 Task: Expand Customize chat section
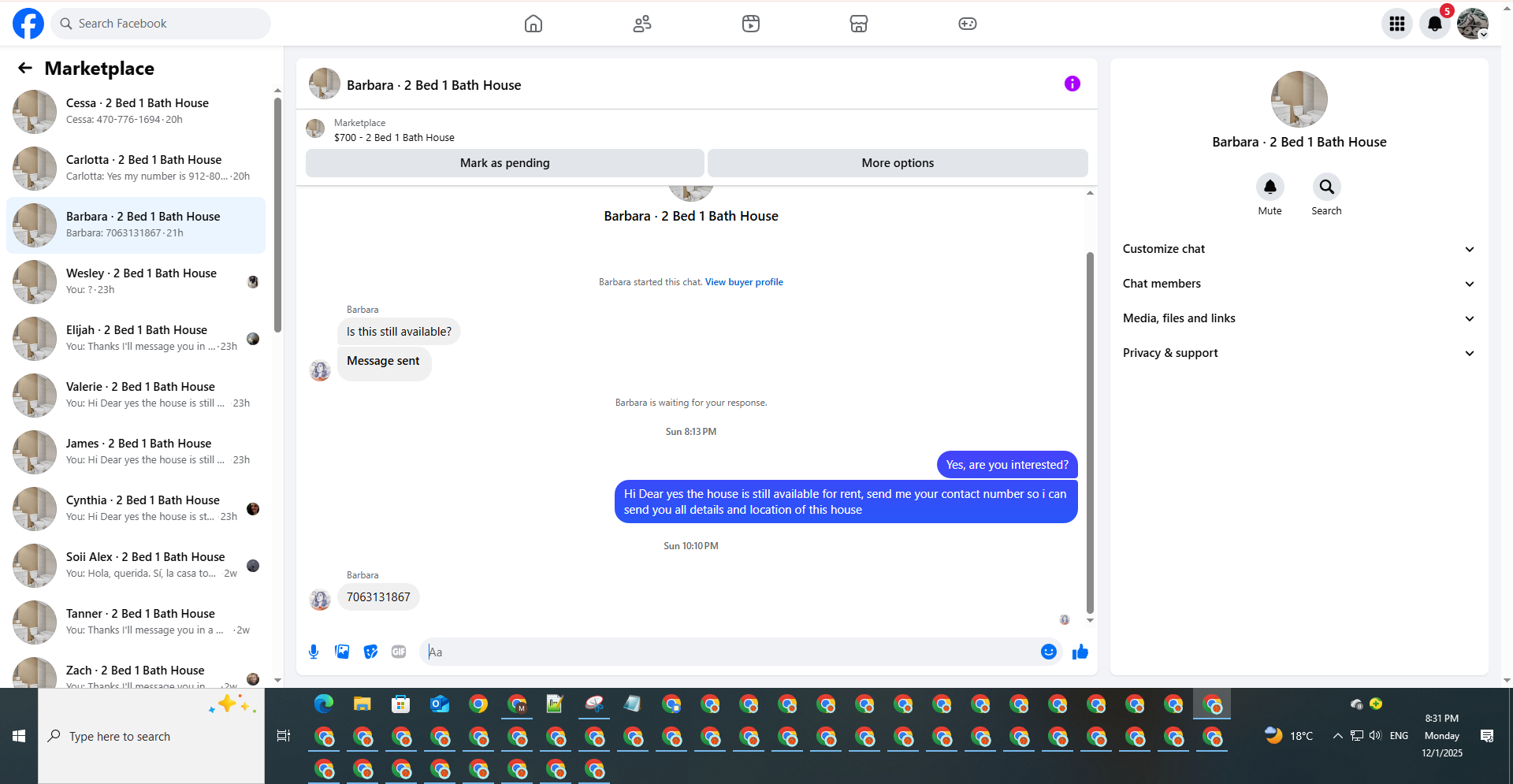(x=1299, y=249)
